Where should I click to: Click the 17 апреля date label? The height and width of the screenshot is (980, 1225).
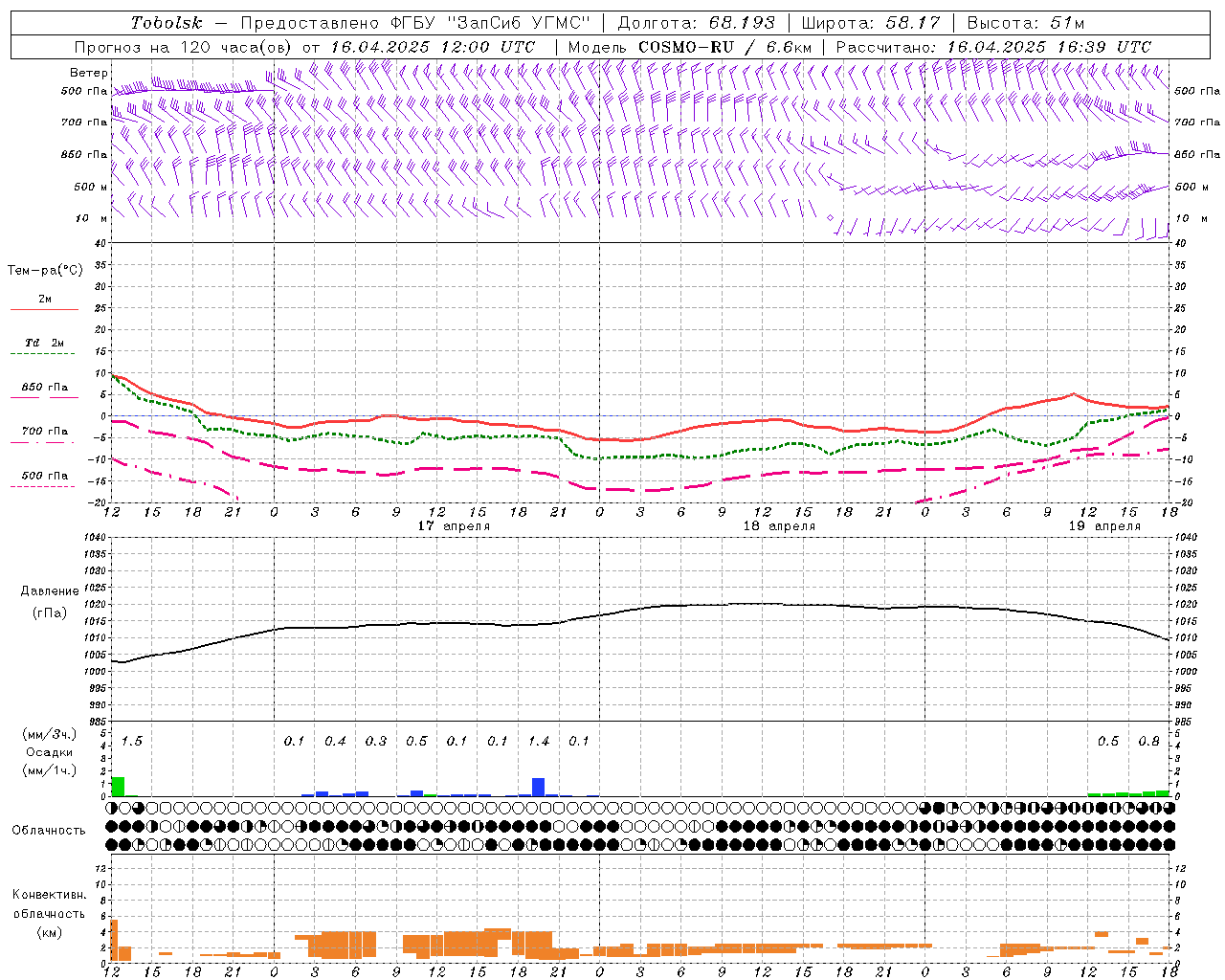tap(454, 526)
